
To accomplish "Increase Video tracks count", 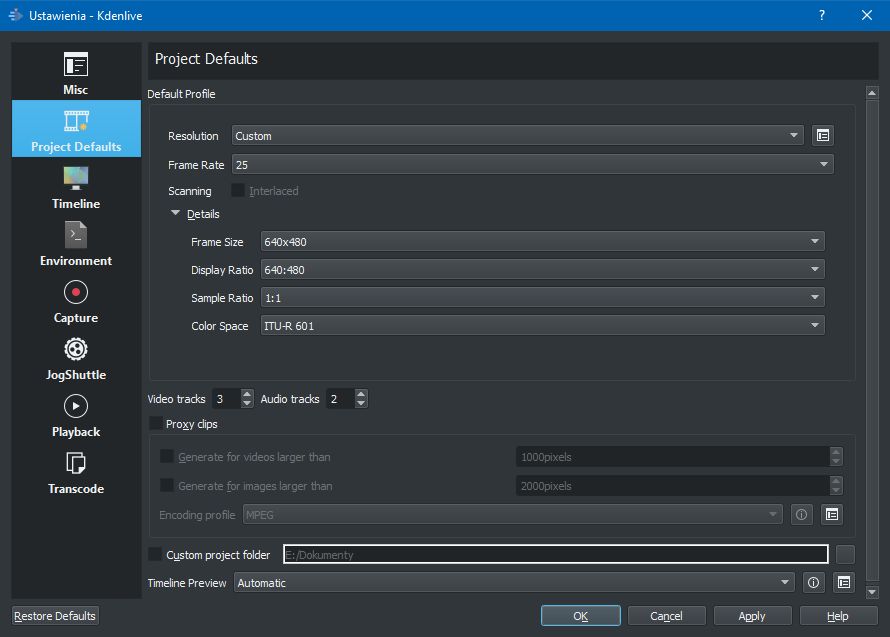I will tap(246, 394).
